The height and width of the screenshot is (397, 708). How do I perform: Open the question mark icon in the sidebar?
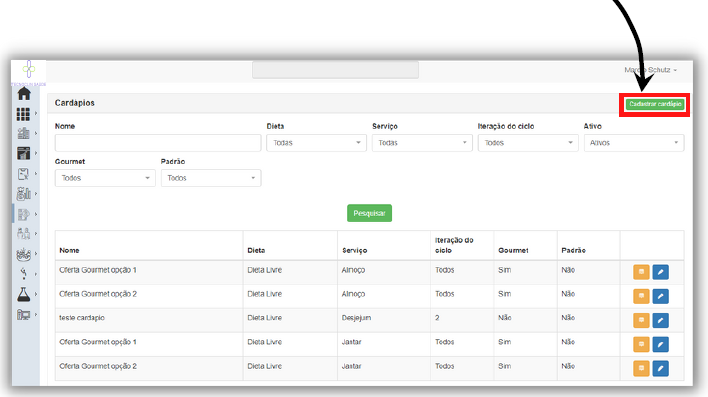[23, 274]
